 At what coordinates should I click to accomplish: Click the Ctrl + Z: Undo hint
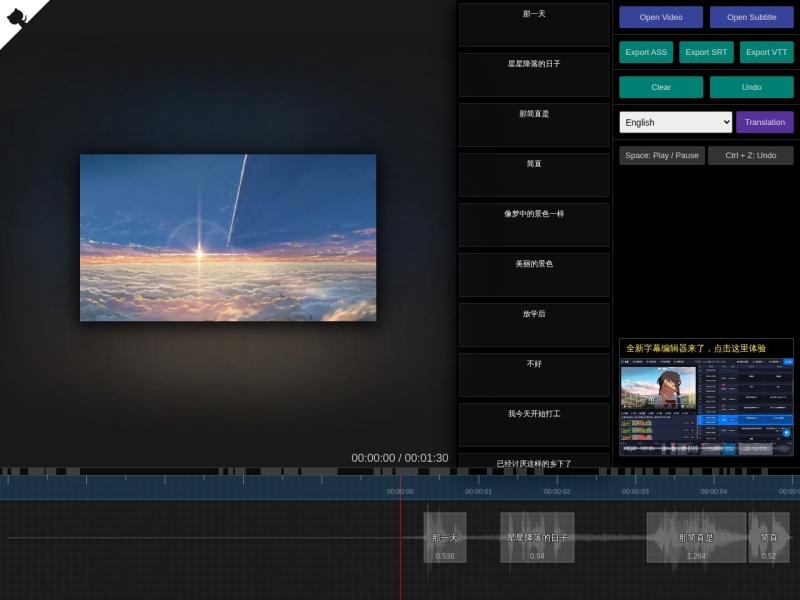tap(751, 156)
